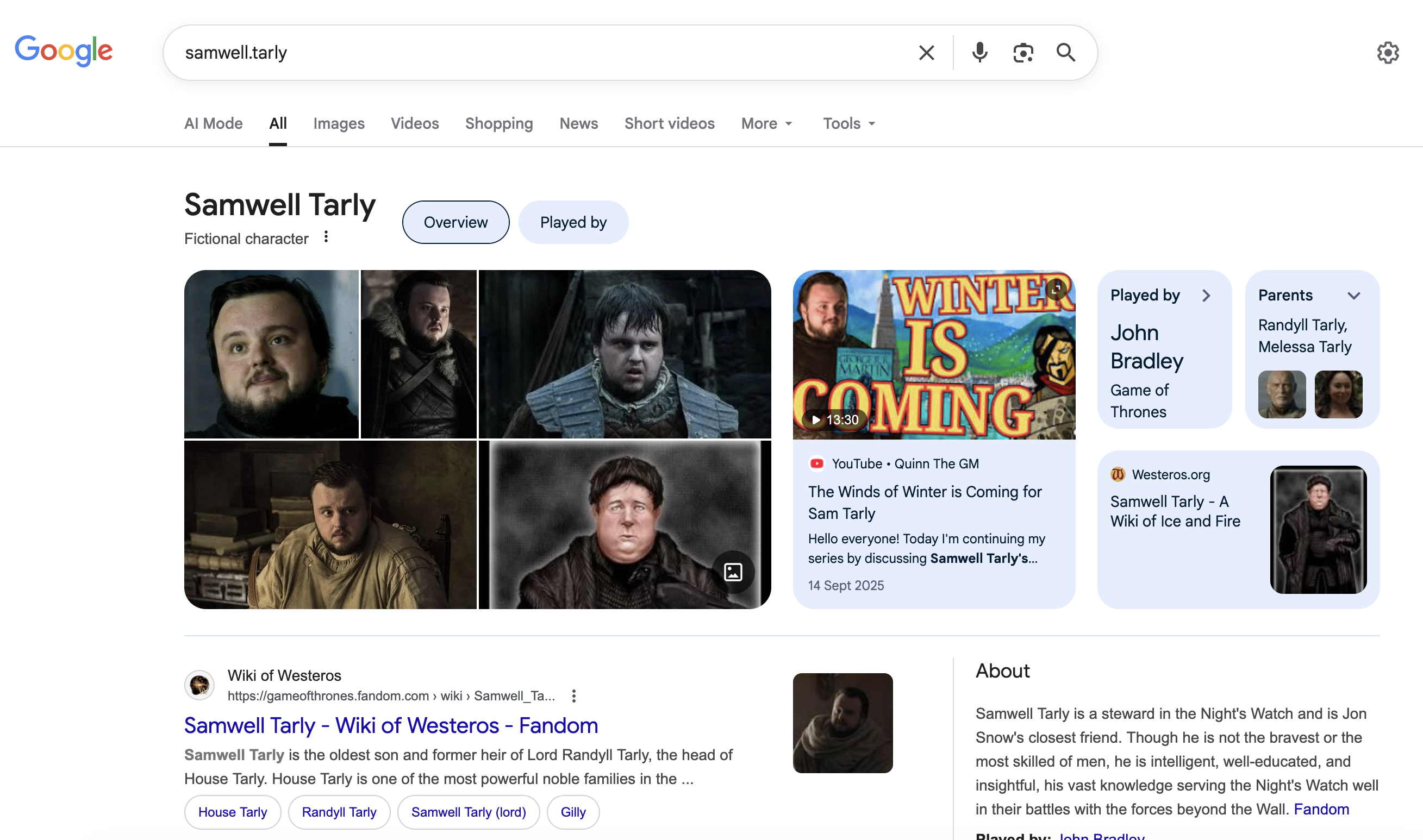Click the House Tarly chip

coord(233,812)
